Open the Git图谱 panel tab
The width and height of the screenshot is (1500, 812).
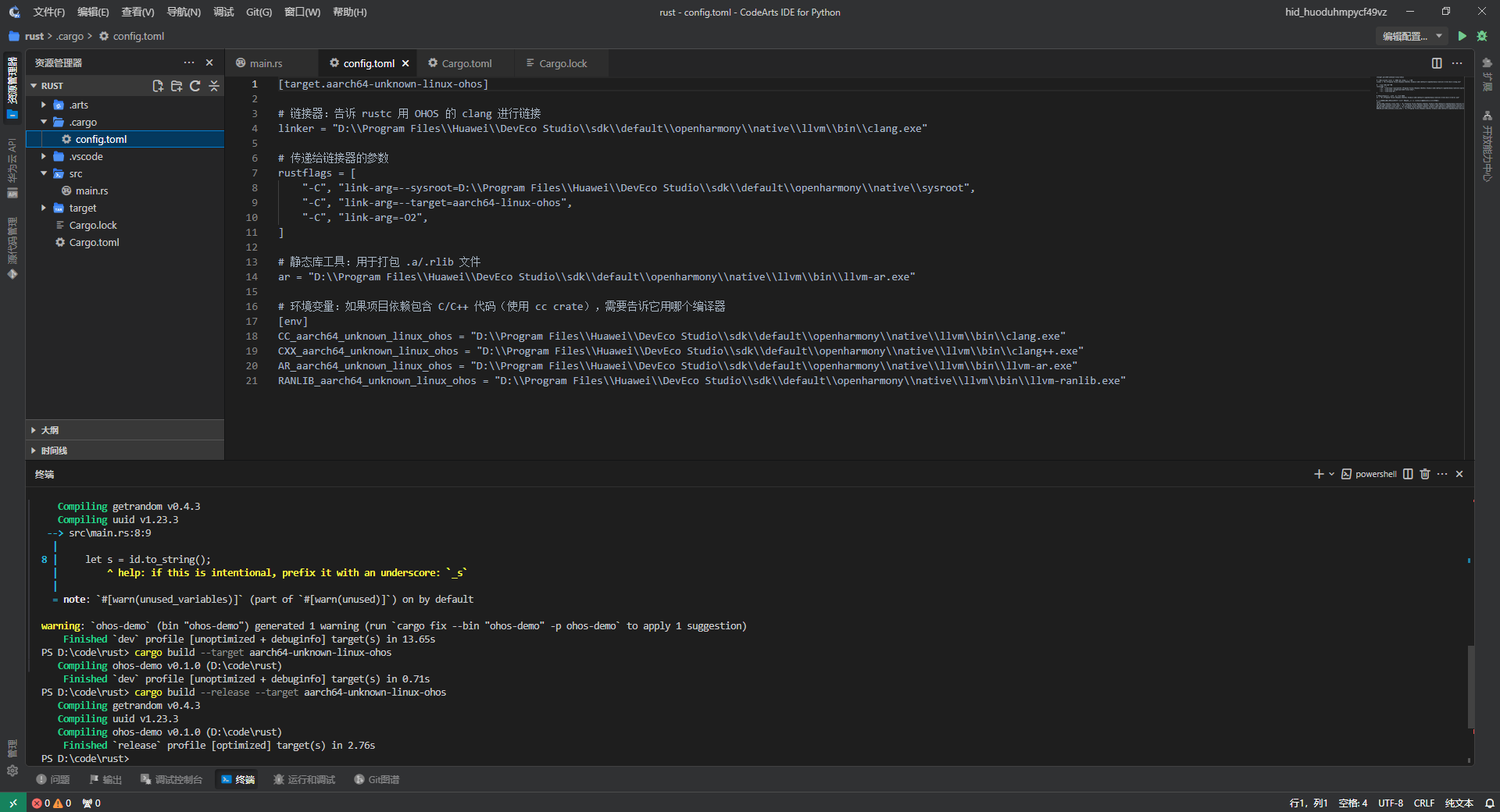coord(377,779)
